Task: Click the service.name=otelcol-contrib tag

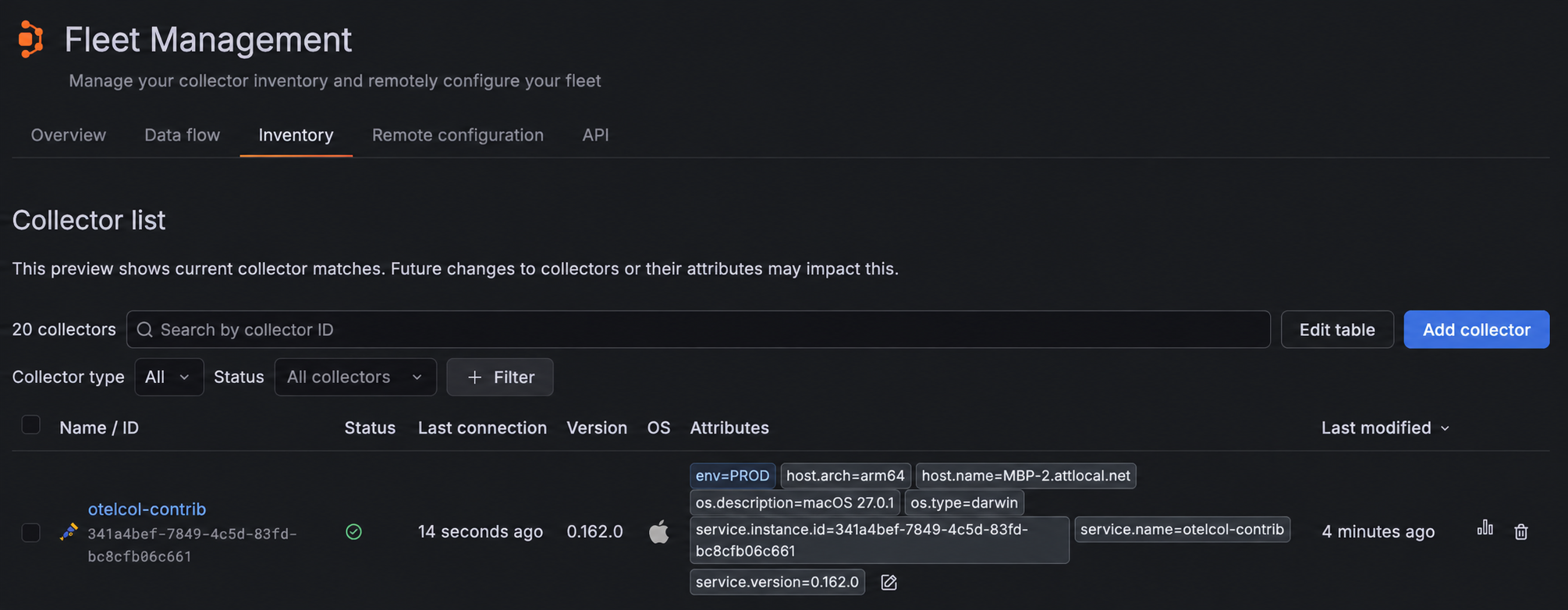Action: coord(1182,530)
